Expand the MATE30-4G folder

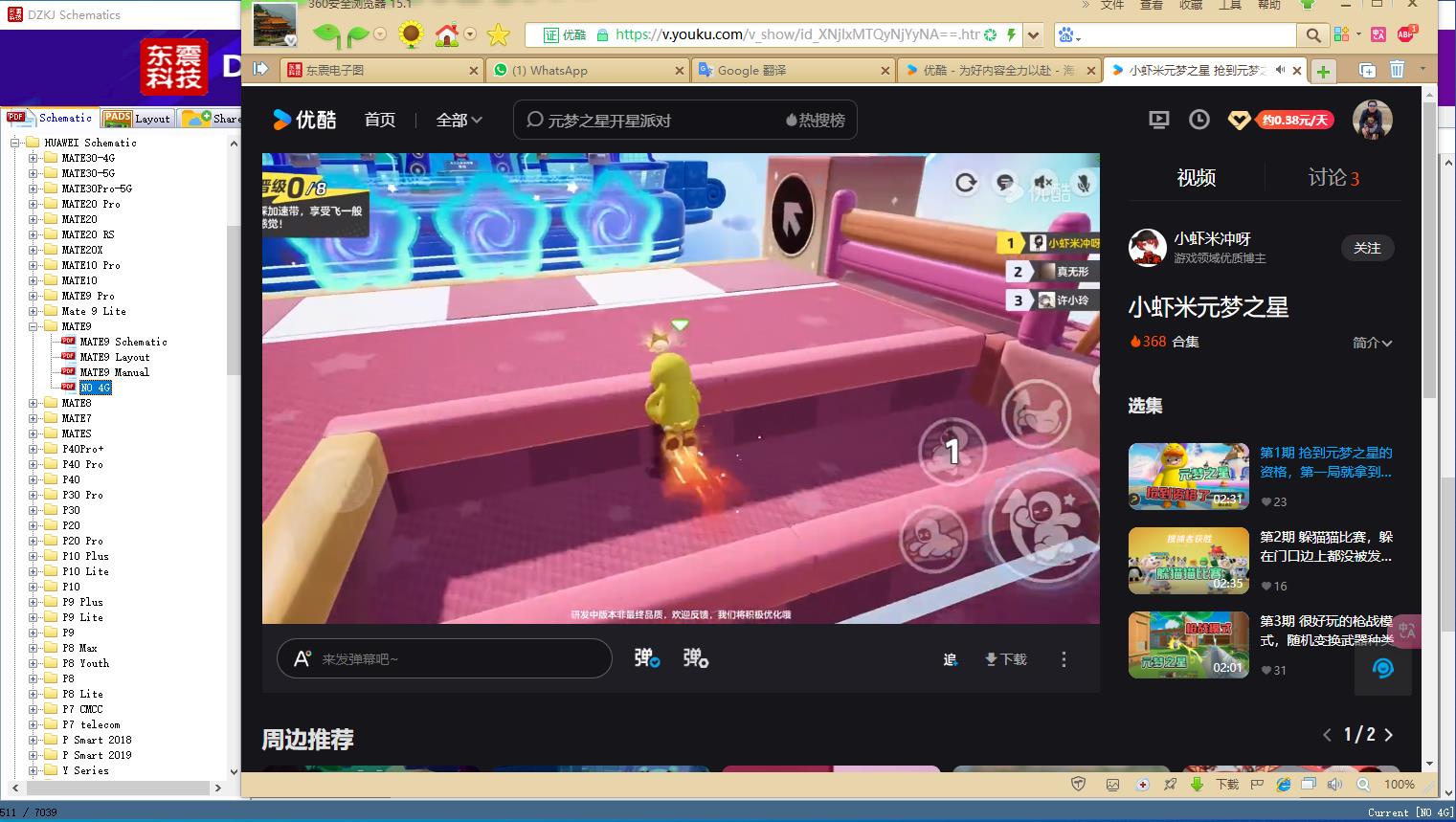tap(33, 158)
